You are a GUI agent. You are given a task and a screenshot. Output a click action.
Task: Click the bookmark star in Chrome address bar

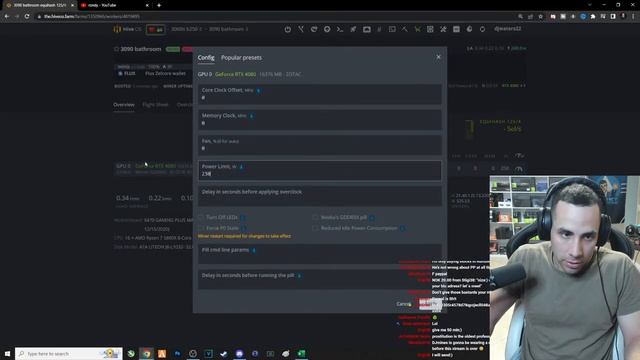pos(540,16)
